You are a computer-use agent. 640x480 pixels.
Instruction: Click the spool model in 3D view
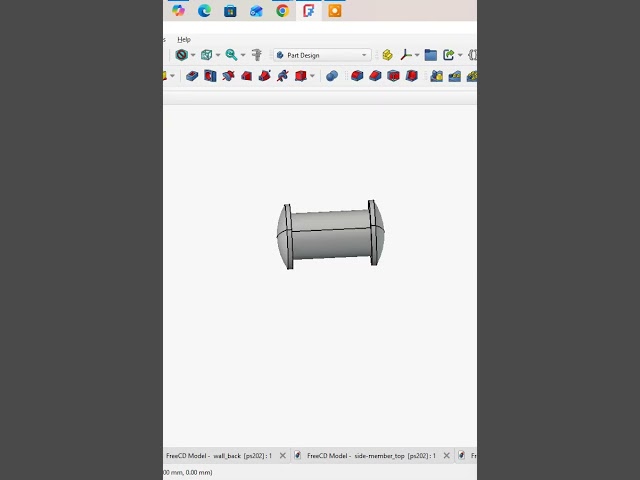pyautogui.click(x=331, y=235)
